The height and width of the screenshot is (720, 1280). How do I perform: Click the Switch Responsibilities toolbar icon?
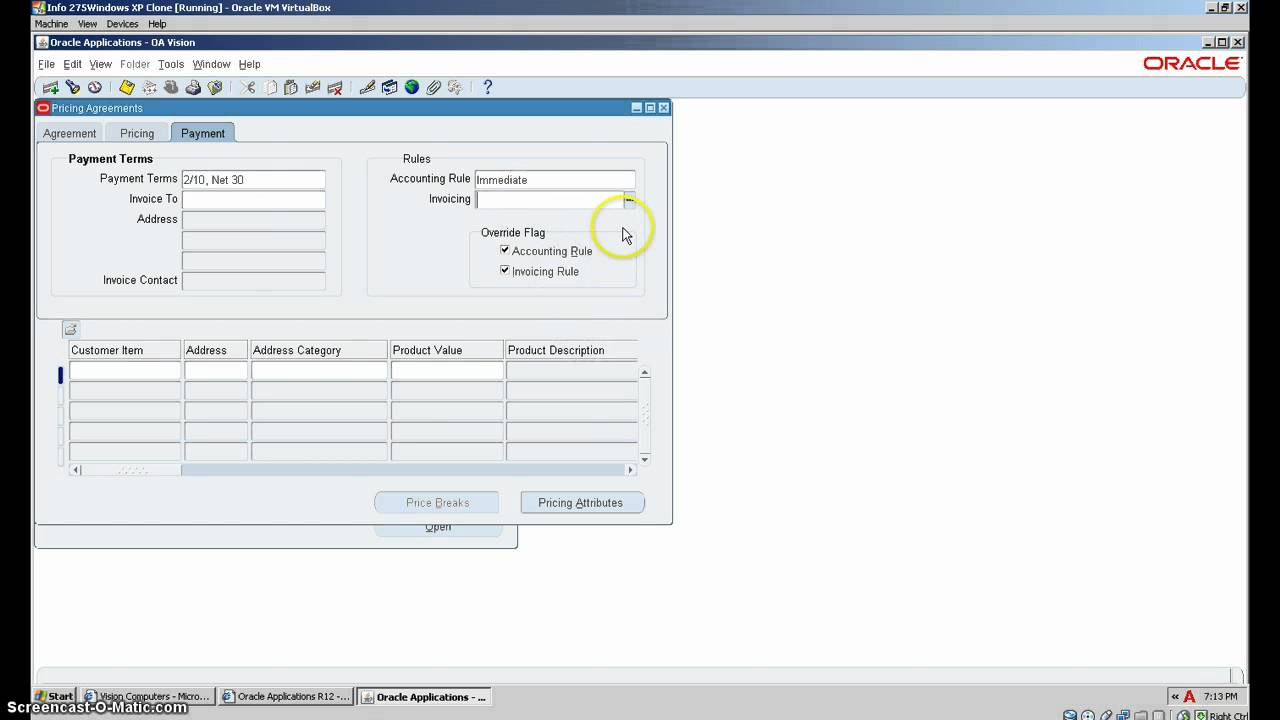[171, 88]
